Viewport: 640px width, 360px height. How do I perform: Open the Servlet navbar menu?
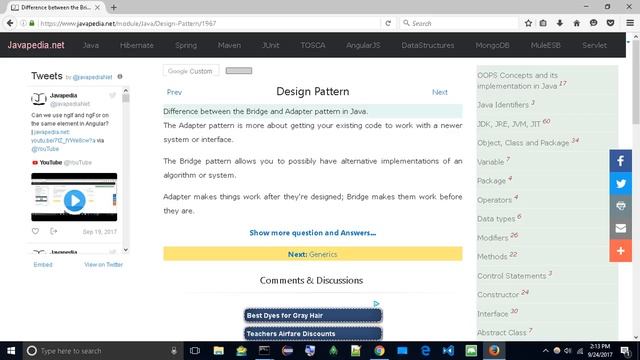[594, 45]
